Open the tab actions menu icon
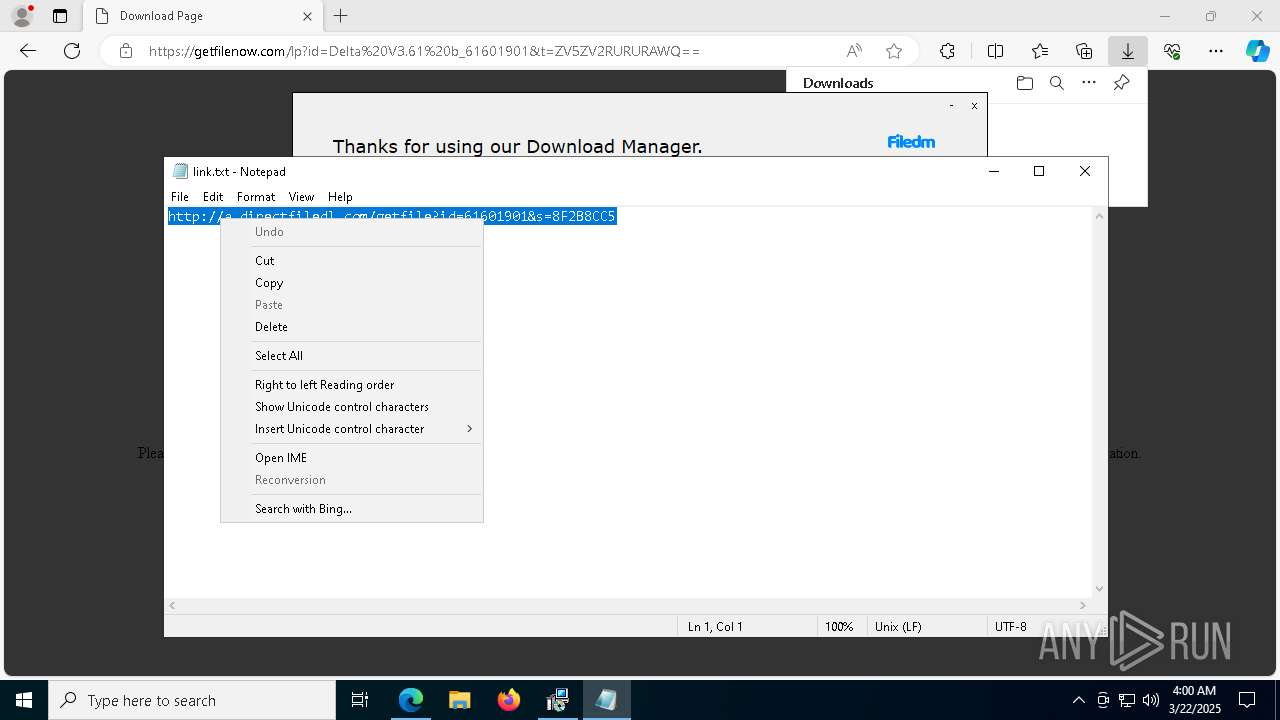Viewport: 1280px width, 720px height. click(x=60, y=16)
